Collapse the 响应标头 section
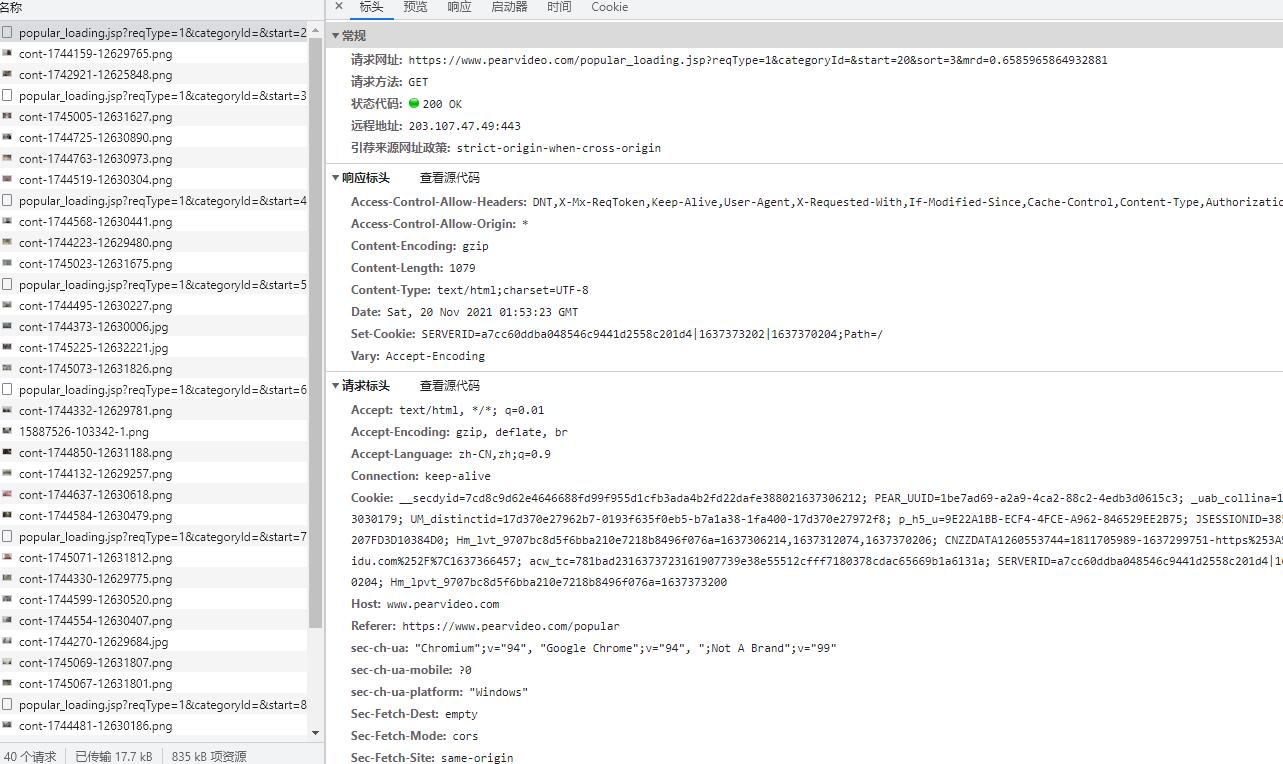This screenshot has width=1283, height=764. point(336,178)
